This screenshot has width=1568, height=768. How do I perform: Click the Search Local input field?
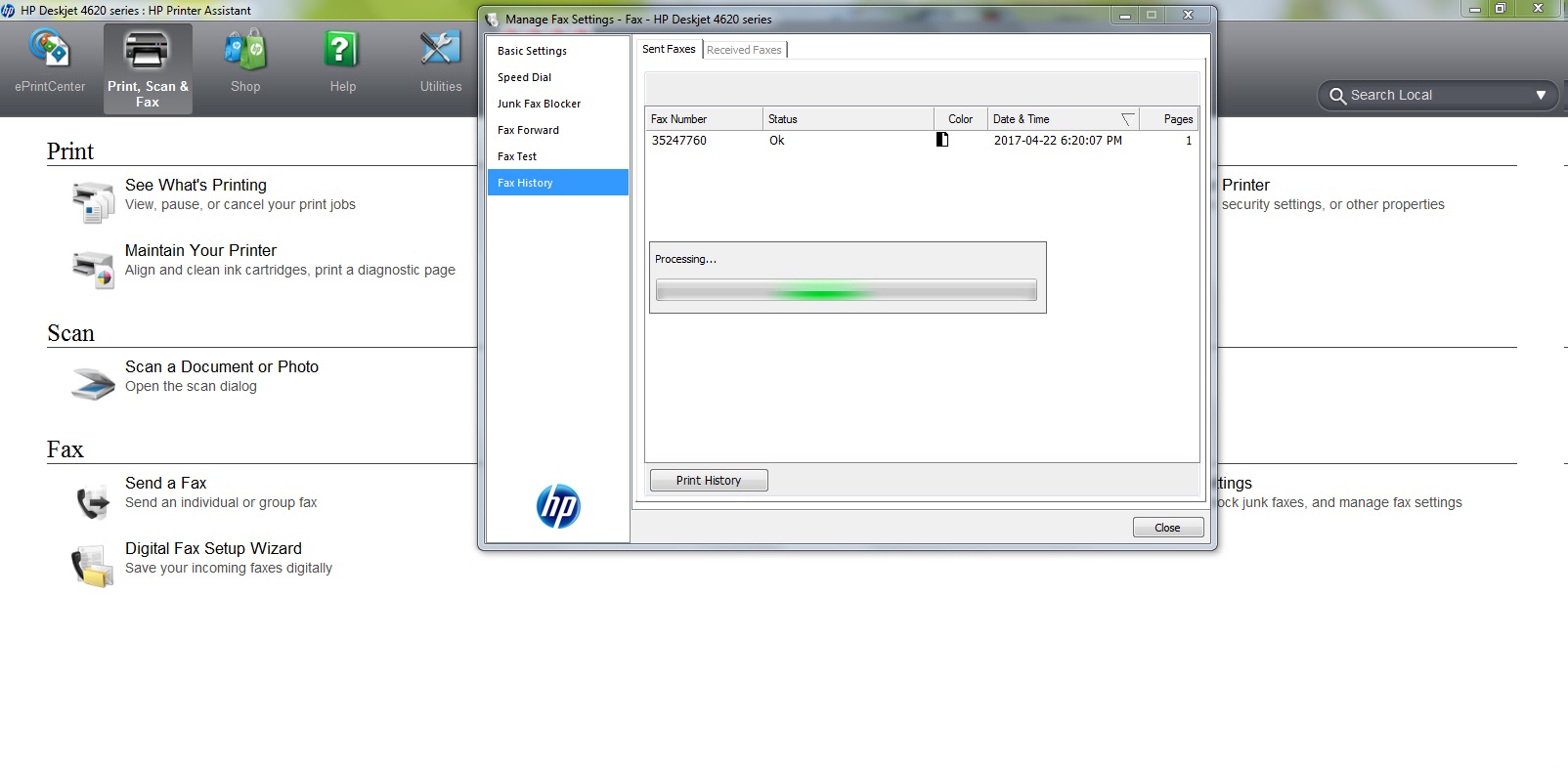point(1437,95)
